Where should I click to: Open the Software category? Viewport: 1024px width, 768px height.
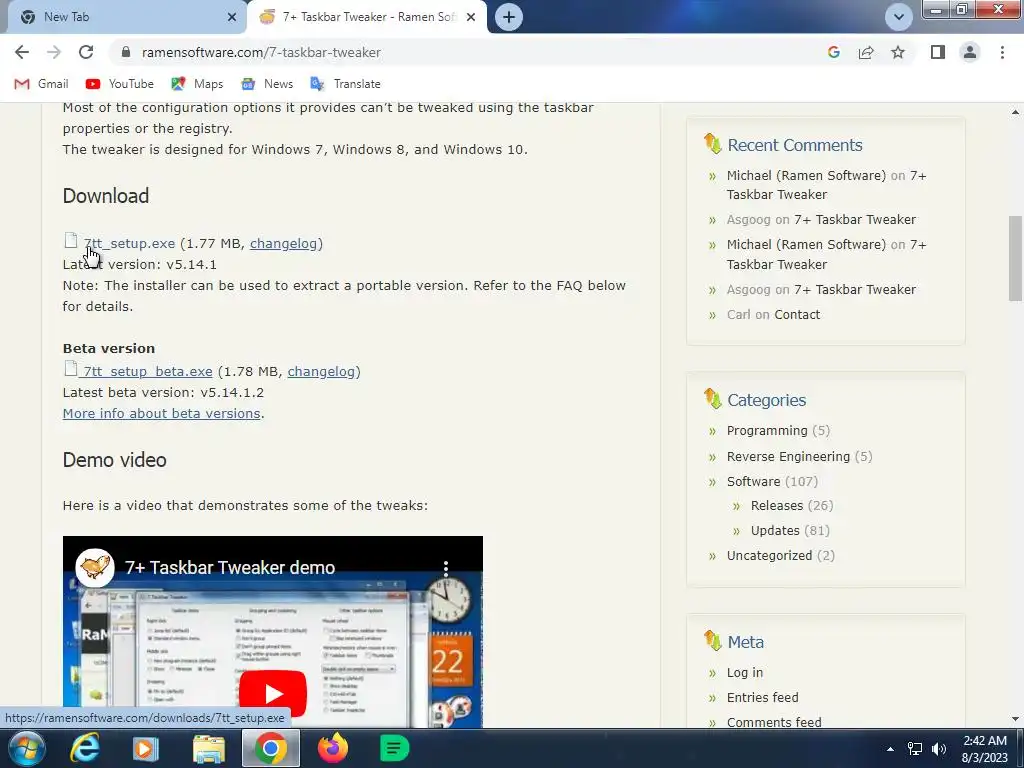(x=753, y=481)
